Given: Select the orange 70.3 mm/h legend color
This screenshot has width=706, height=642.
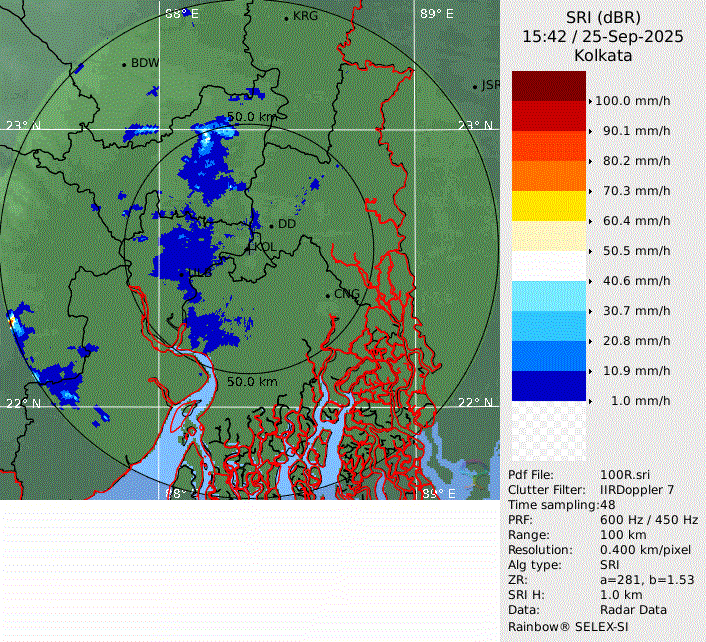Looking at the screenshot, I should coord(548,176).
